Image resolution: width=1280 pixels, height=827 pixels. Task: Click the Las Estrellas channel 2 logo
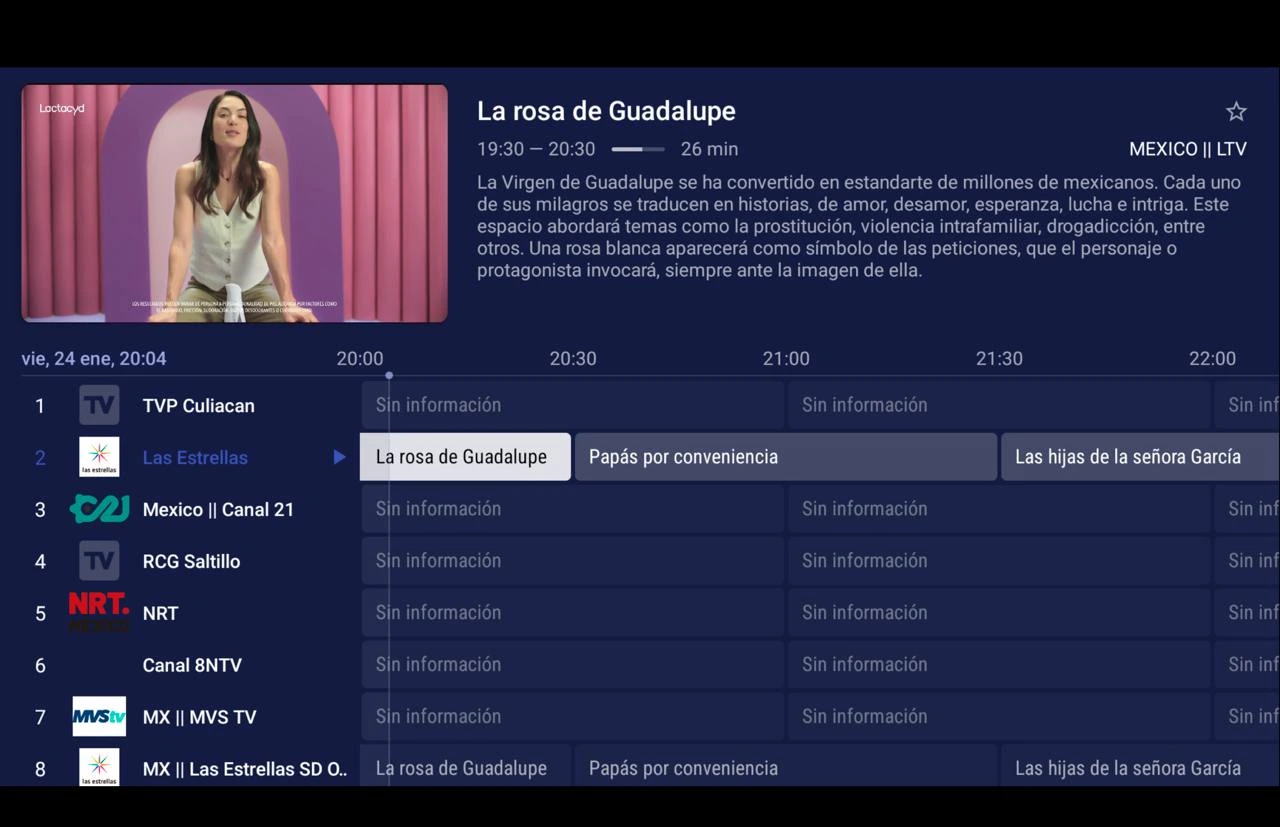(x=99, y=457)
